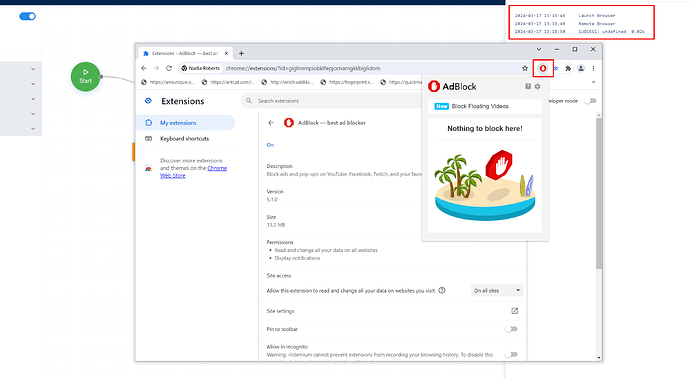Toggle the blue switch in workflow app
690x378 pixels.
[27, 16]
